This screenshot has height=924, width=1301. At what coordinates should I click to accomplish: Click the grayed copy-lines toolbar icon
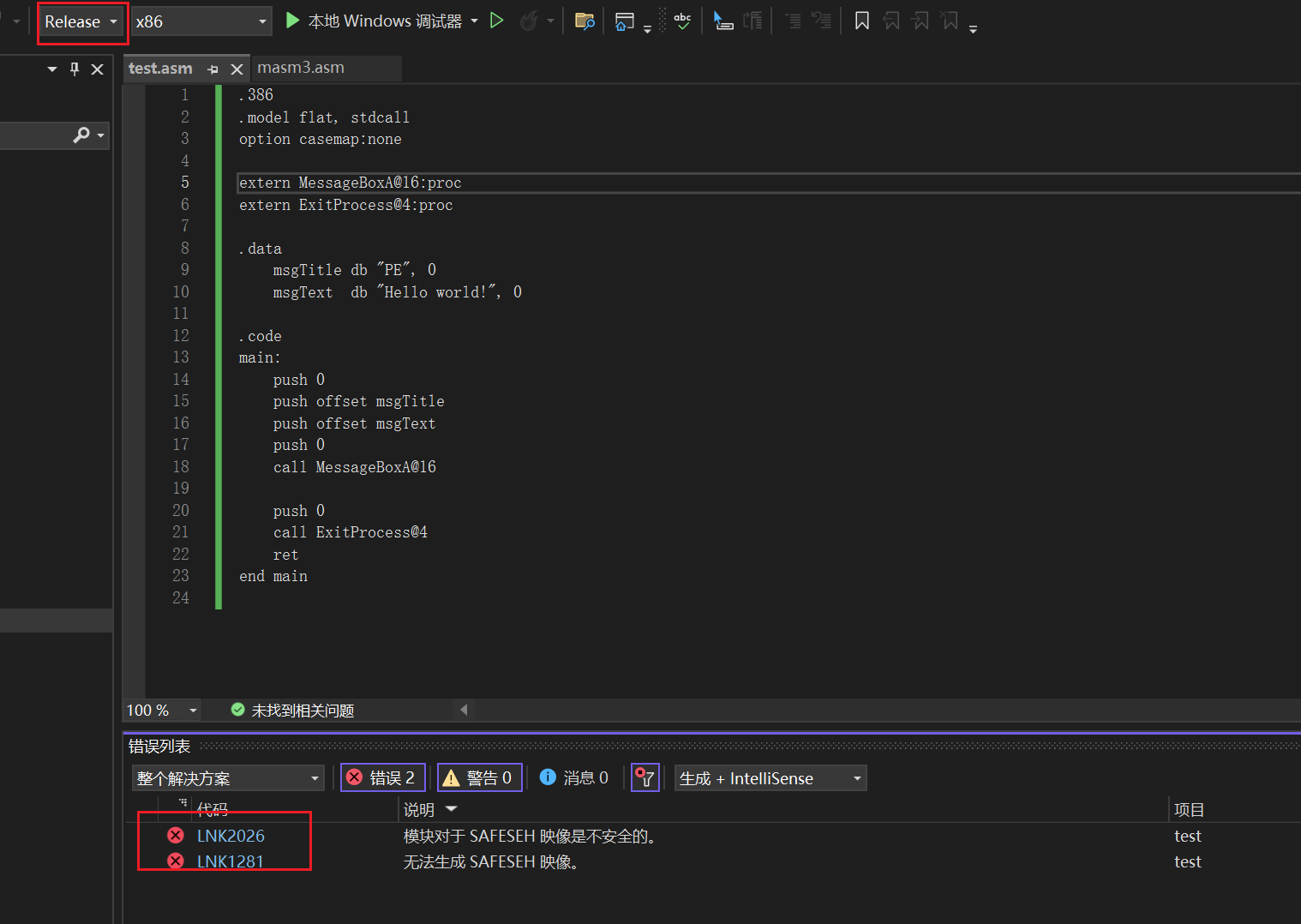[752, 21]
